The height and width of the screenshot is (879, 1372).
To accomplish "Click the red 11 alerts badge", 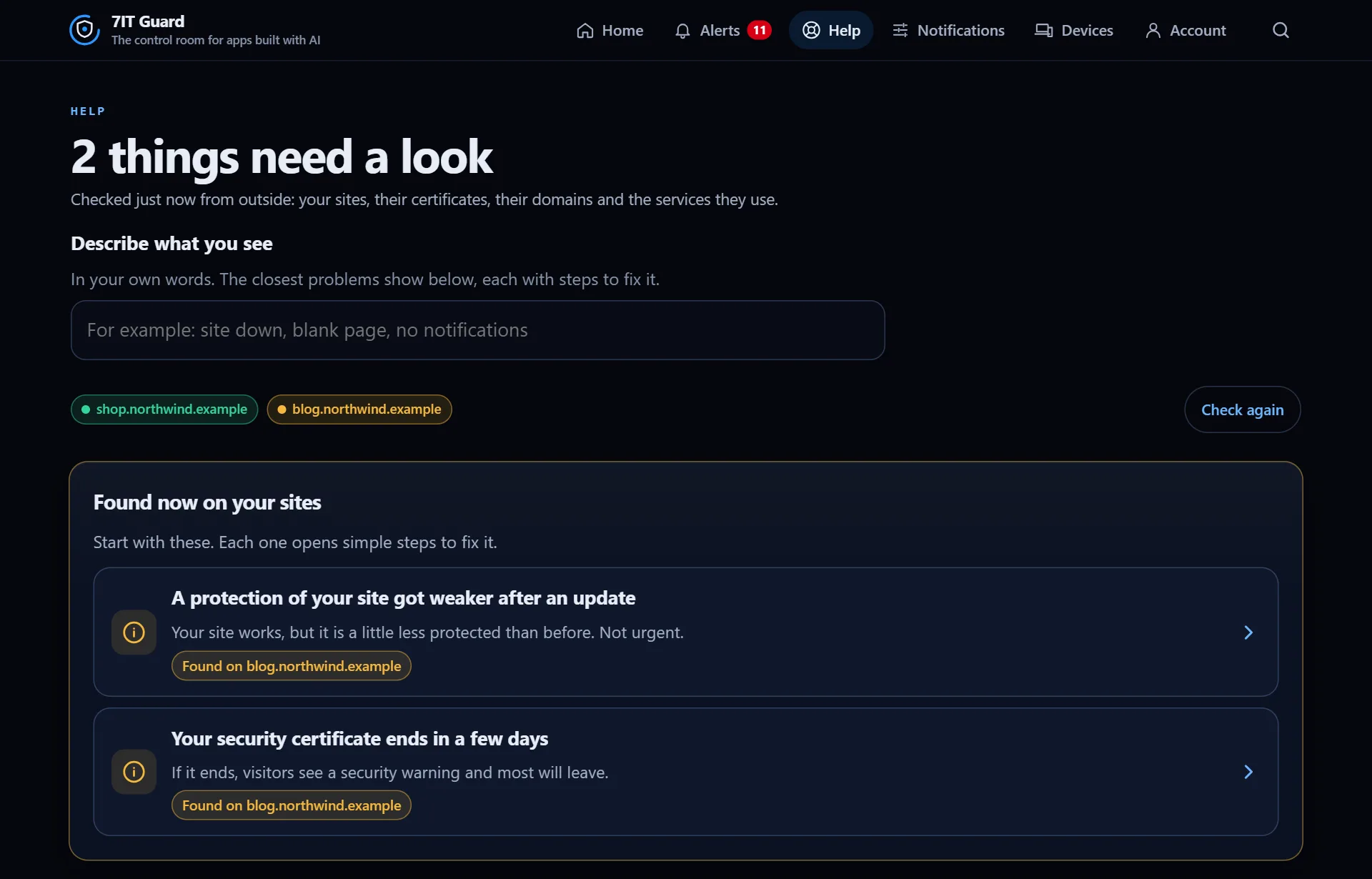I will [759, 30].
